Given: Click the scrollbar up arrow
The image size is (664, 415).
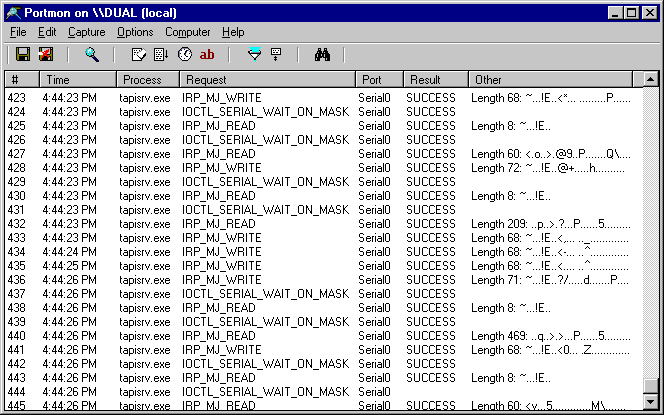Looking at the screenshot, I should tap(650, 79).
